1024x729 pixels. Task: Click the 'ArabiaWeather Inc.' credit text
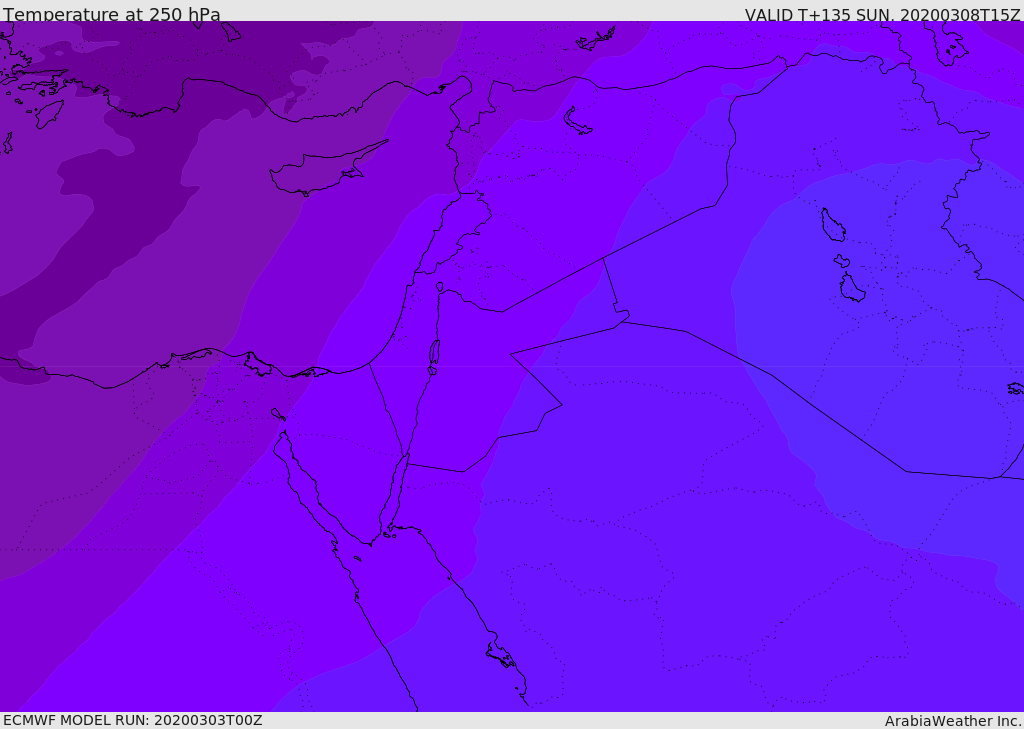coord(953,720)
